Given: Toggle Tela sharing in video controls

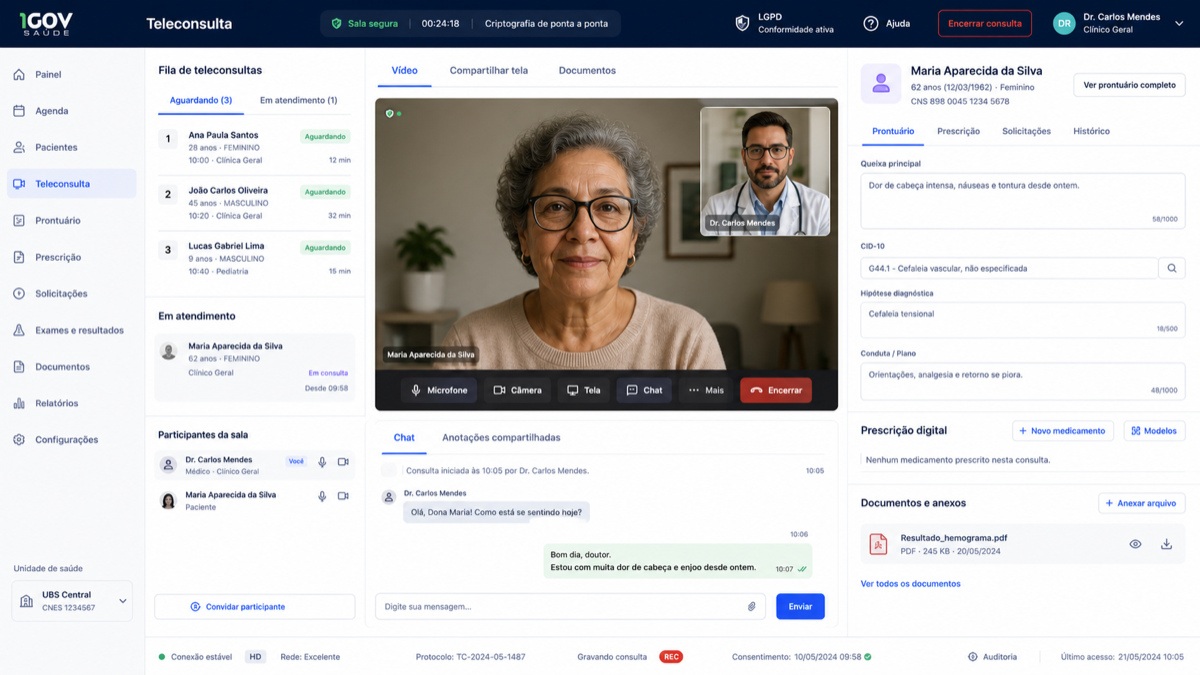Looking at the screenshot, I should [584, 390].
